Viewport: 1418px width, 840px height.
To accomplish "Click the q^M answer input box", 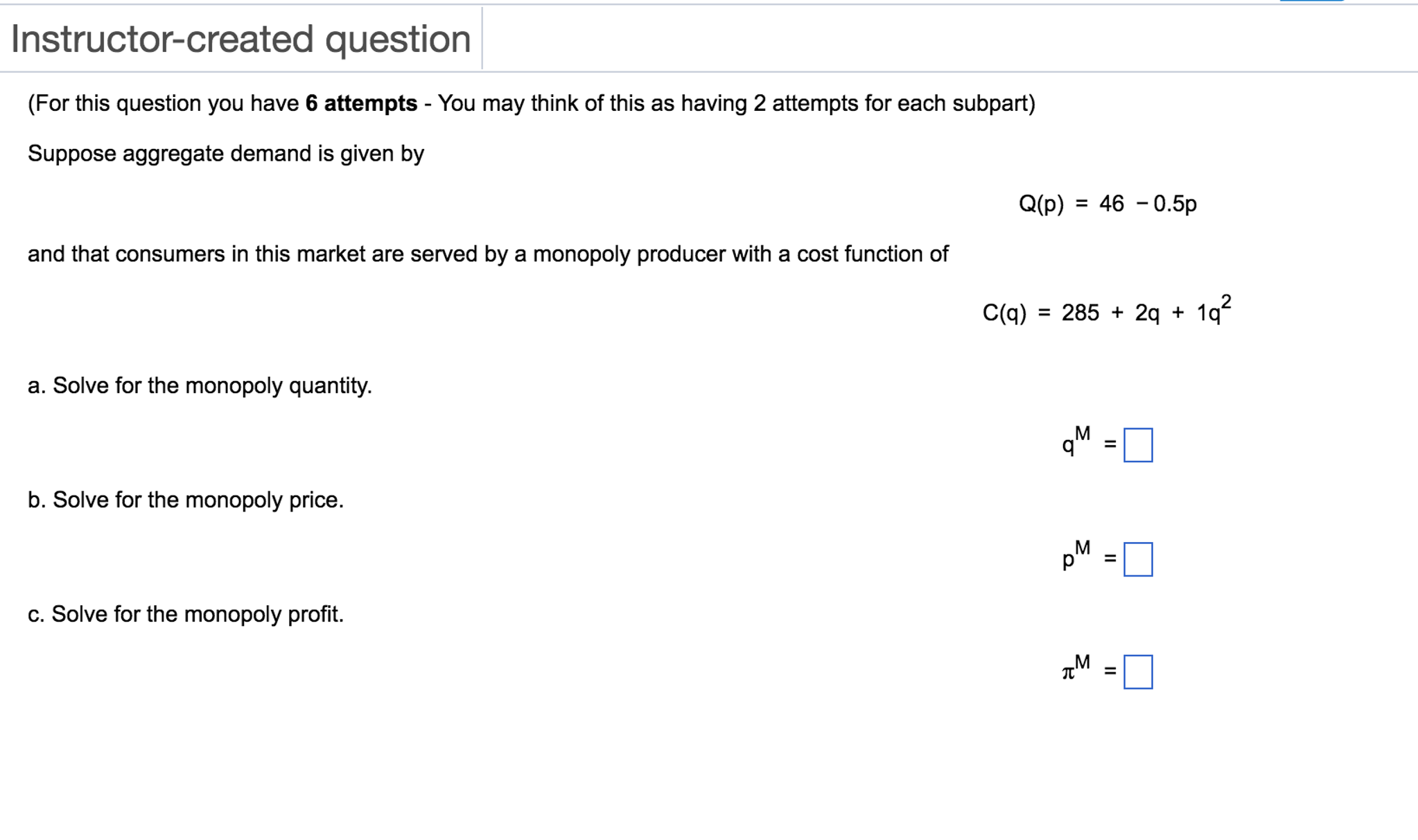I will pyautogui.click(x=1139, y=444).
